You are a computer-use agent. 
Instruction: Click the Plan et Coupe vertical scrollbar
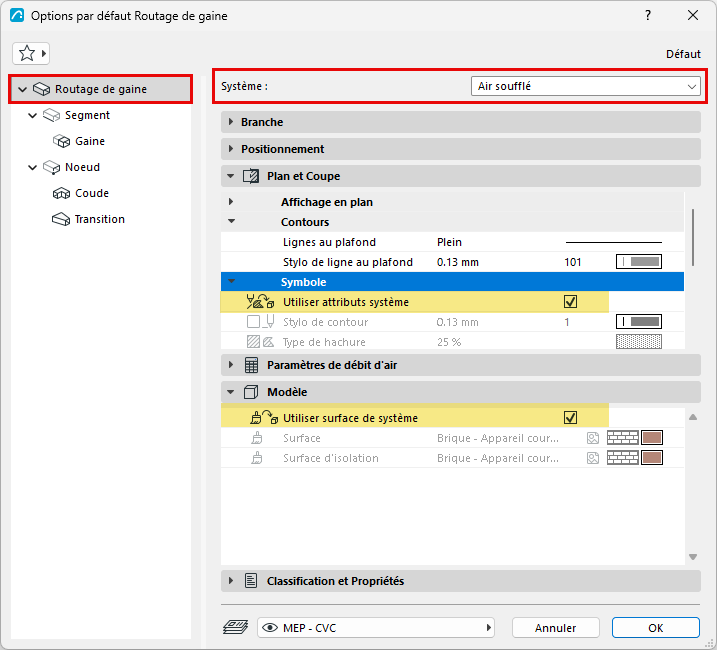click(693, 237)
